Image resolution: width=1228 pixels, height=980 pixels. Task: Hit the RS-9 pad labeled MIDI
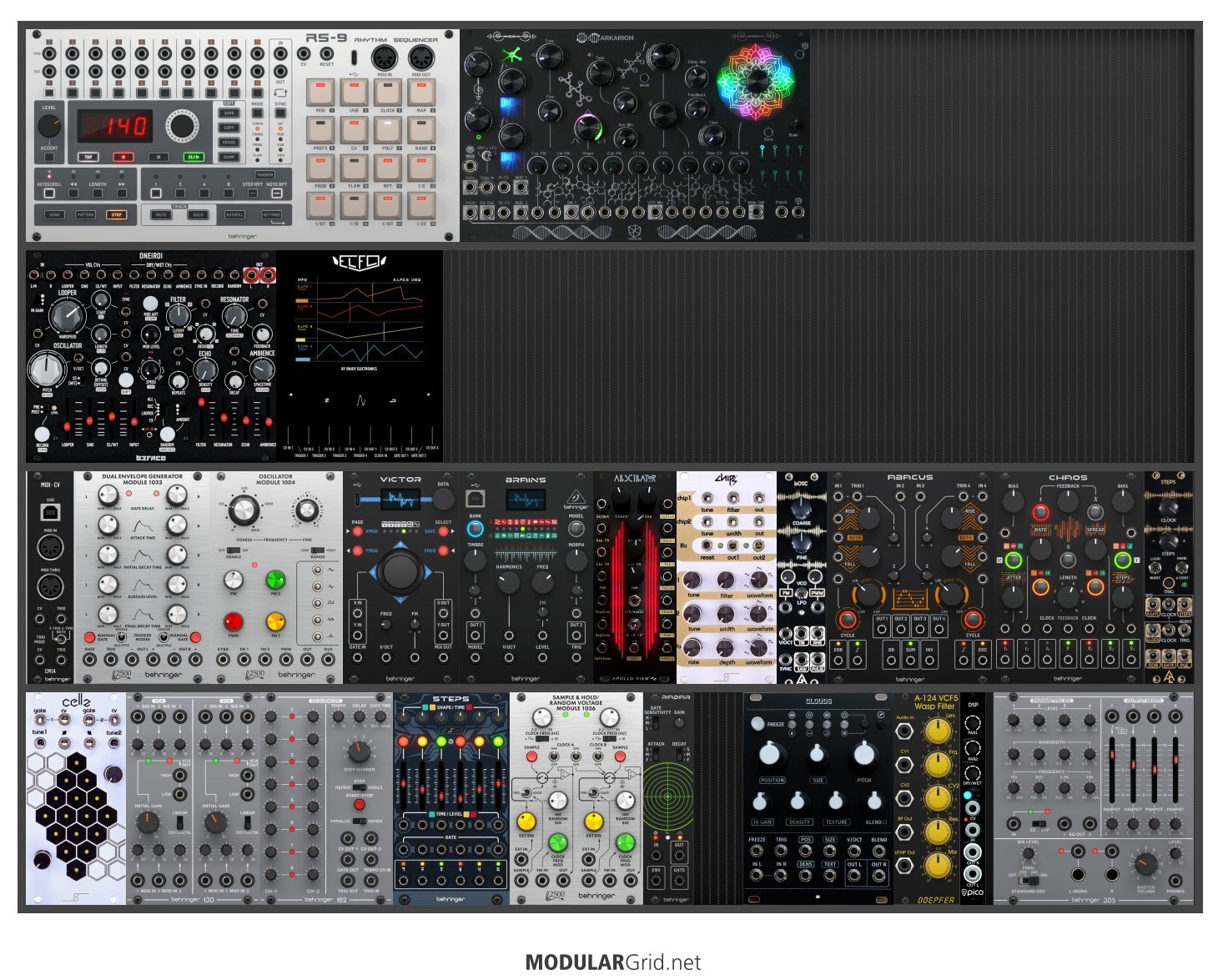[x=320, y=92]
